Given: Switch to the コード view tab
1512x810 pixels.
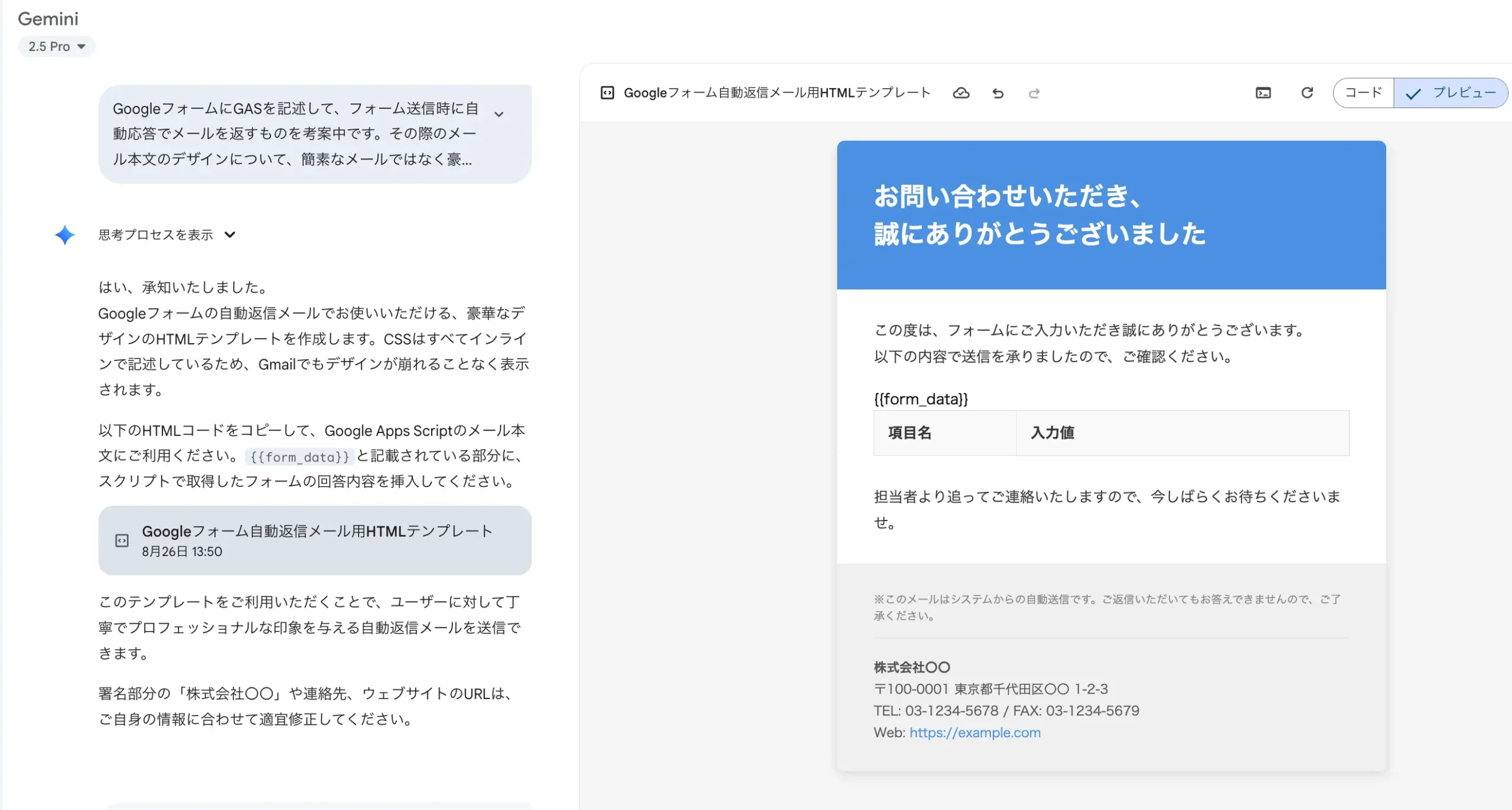Looking at the screenshot, I should pyautogui.click(x=1363, y=93).
